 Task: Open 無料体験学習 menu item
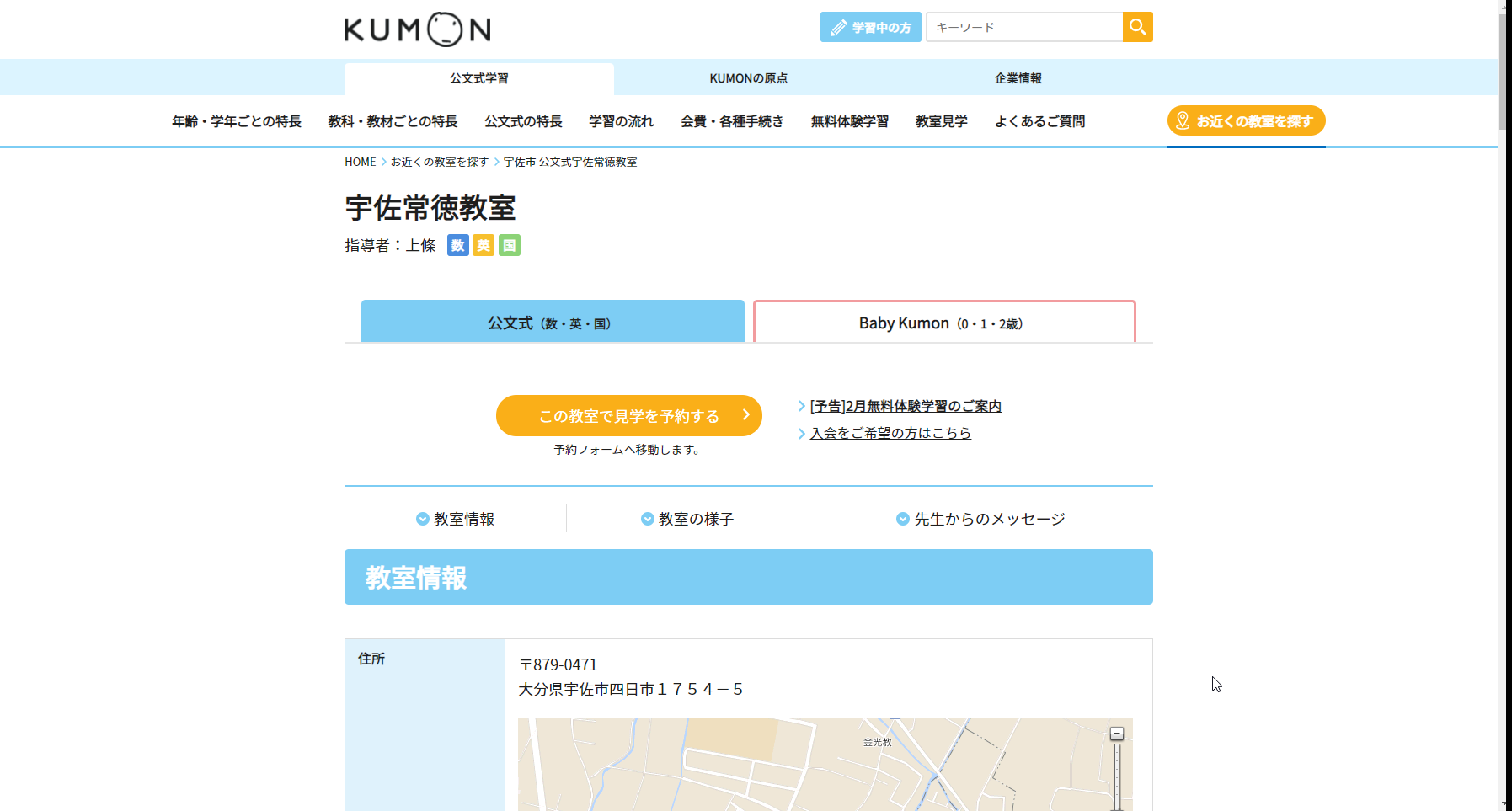tap(849, 121)
